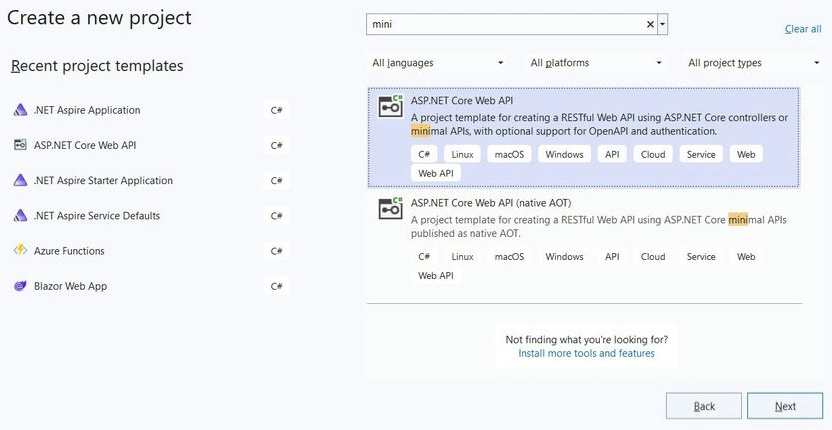832x430 pixels.
Task: Click the Back button
Action: (704, 406)
